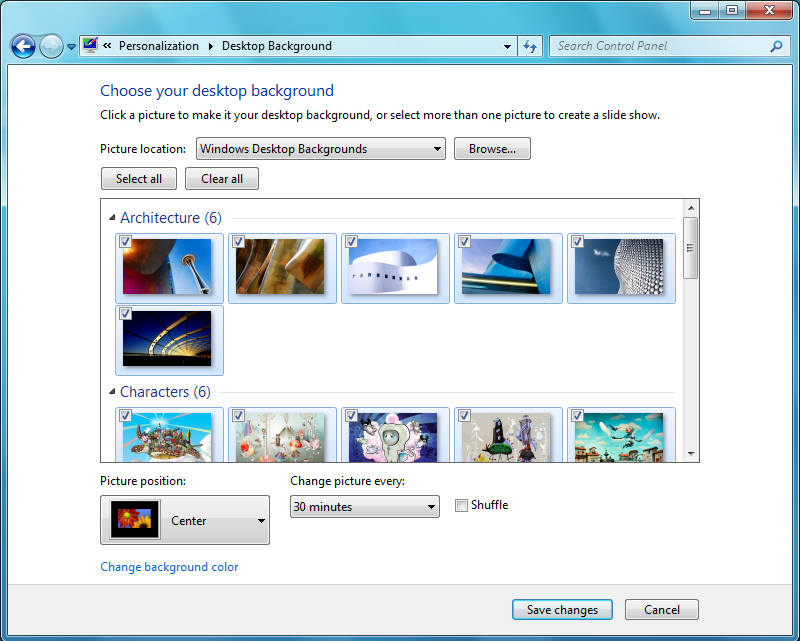Image resolution: width=800 pixels, height=641 pixels.
Task: Uncheck the first Architecture wallpaper checkbox
Action: 125,241
